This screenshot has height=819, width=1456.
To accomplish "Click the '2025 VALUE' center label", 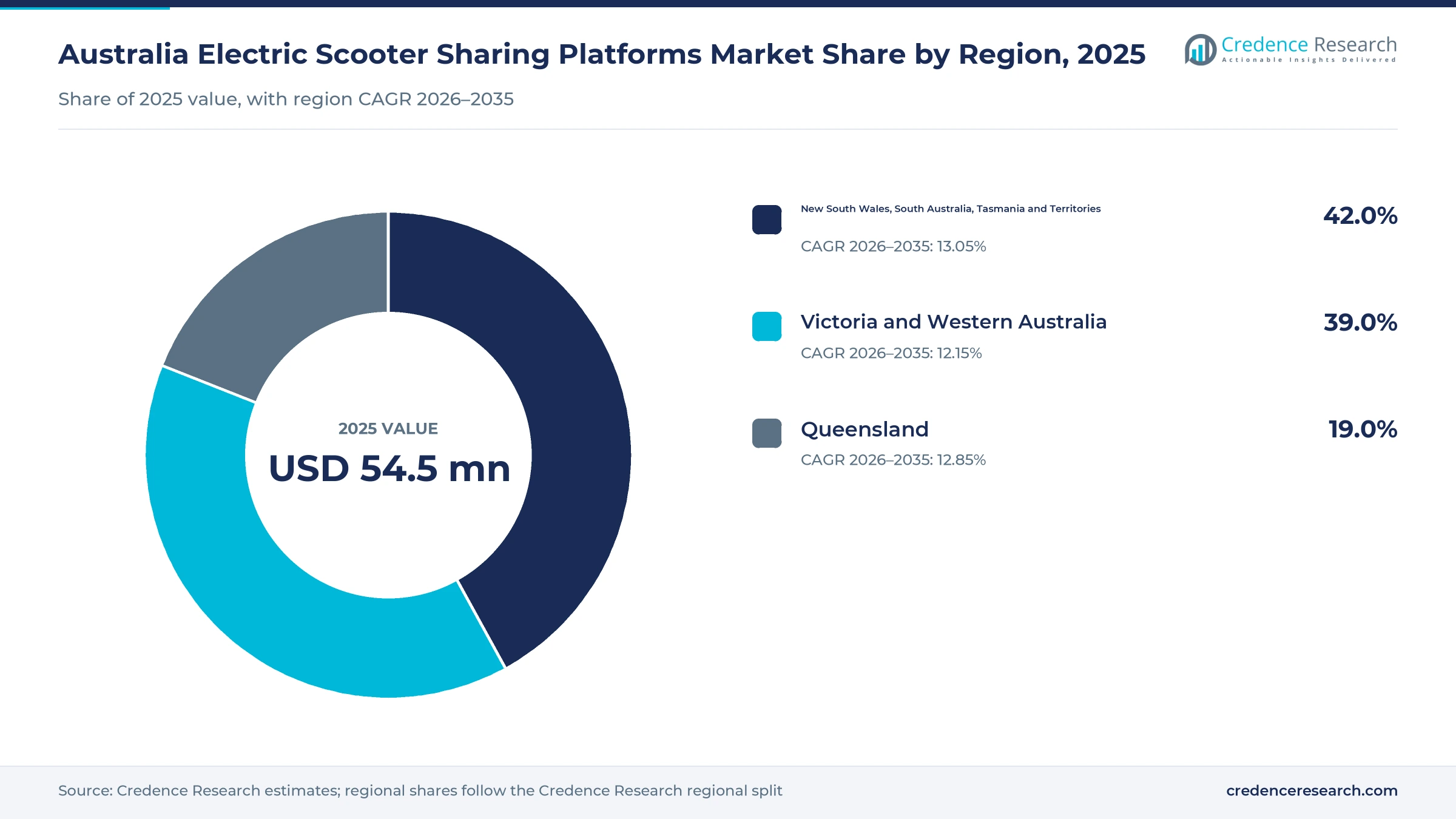I will point(388,429).
